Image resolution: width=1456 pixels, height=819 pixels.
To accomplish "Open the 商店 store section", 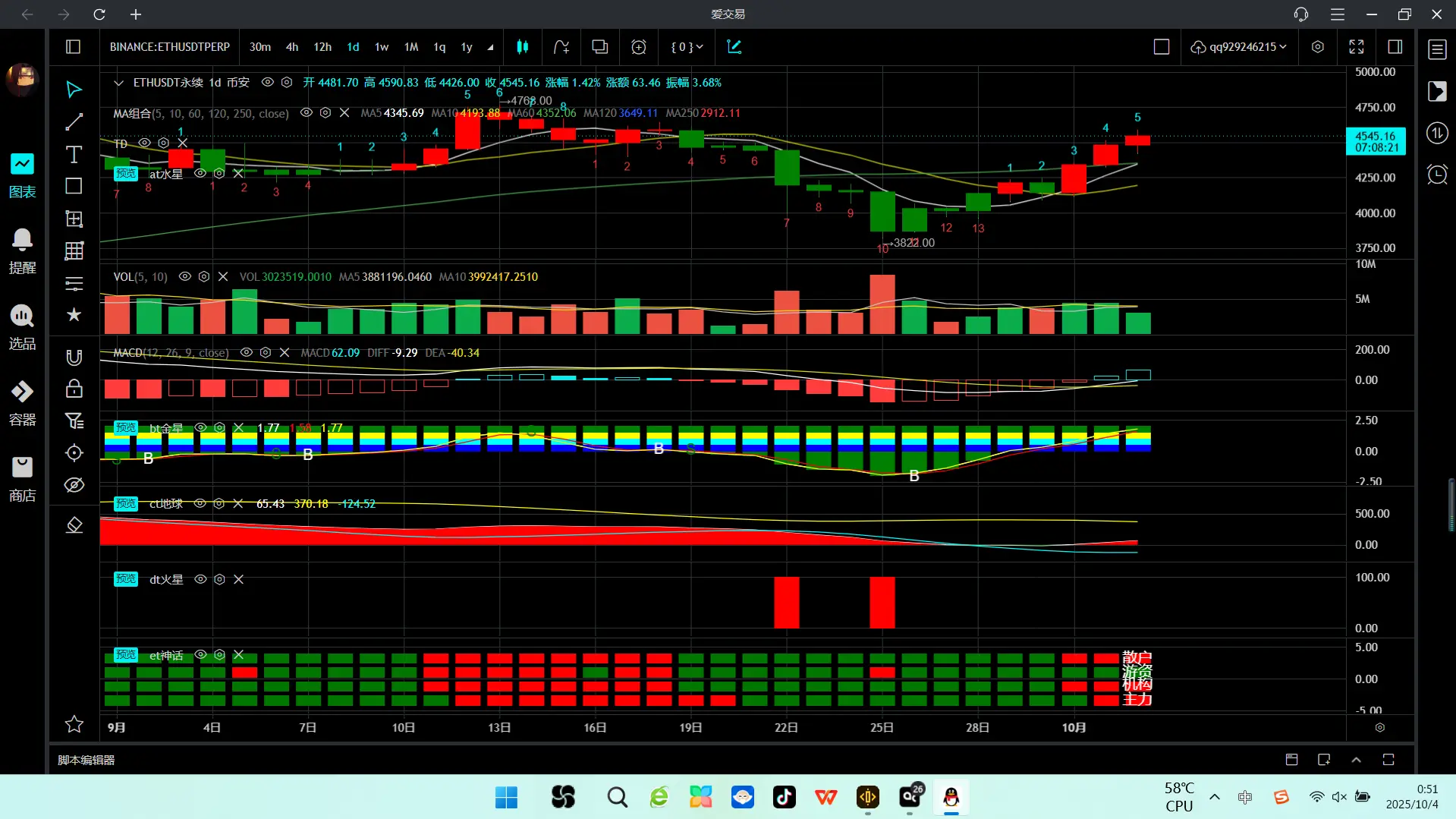I will [x=22, y=480].
